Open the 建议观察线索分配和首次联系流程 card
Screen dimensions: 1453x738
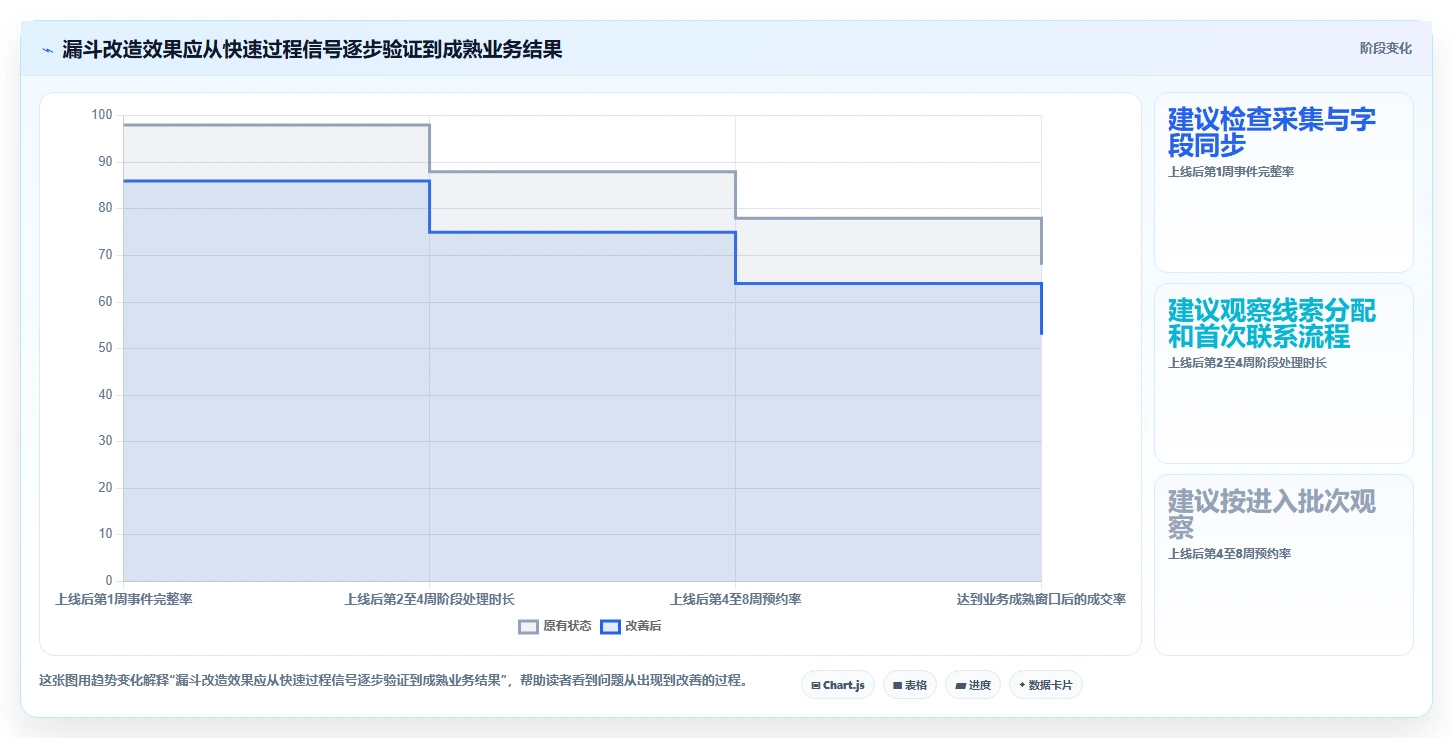pyautogui.click(x=1284, y=373)
